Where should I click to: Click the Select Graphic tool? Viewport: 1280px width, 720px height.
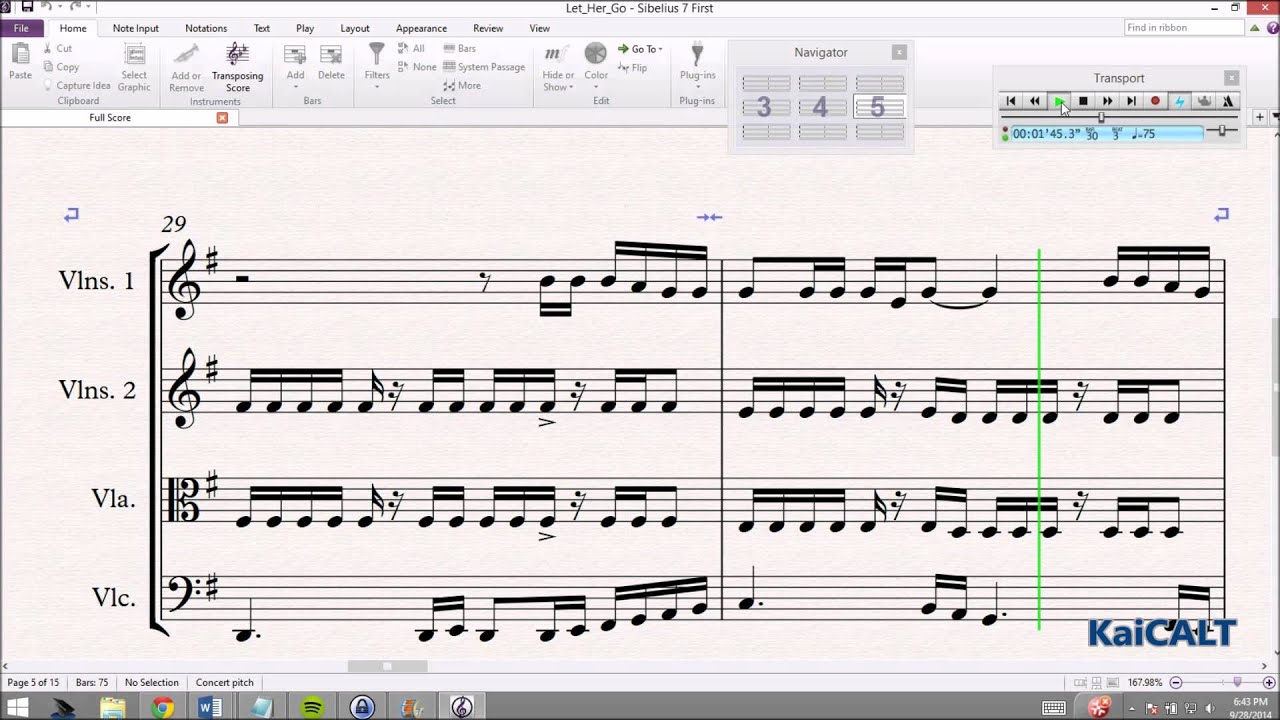coord(134,68)
